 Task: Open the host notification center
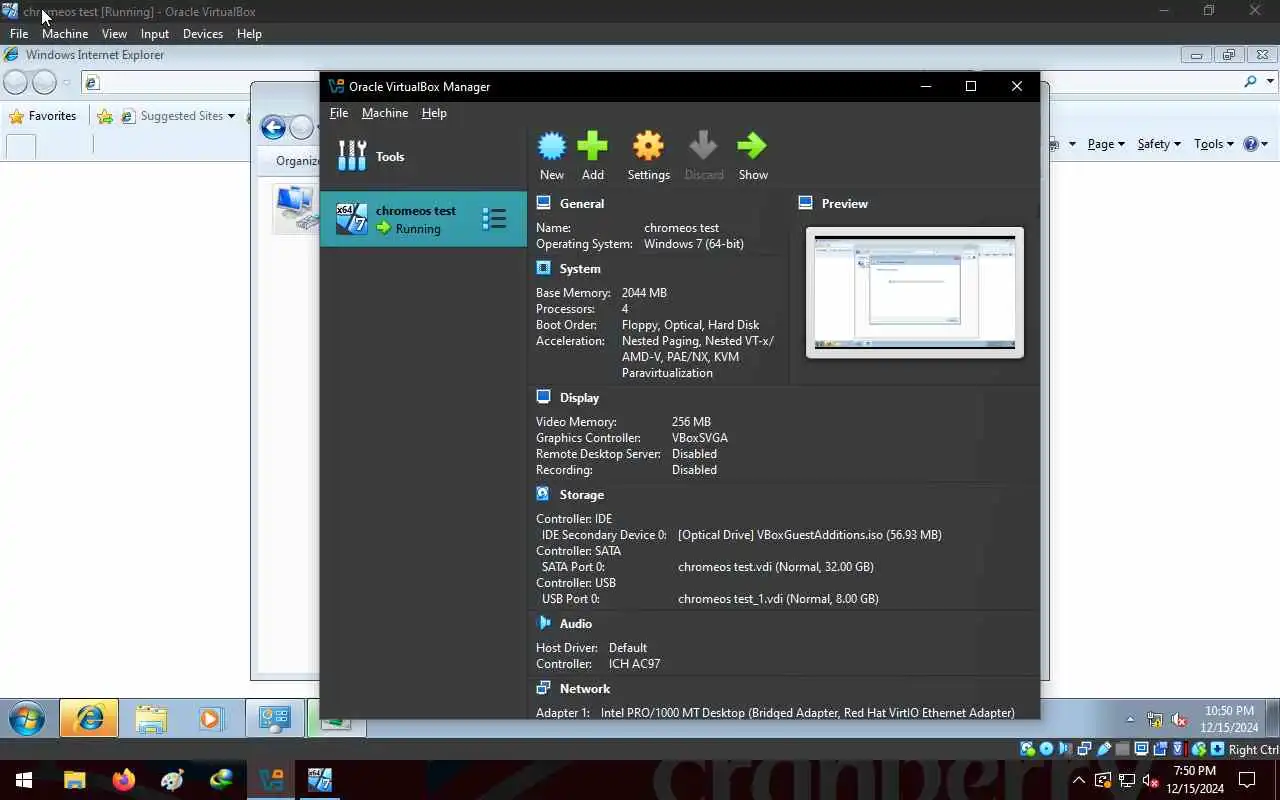click(x=1247, y=779)
